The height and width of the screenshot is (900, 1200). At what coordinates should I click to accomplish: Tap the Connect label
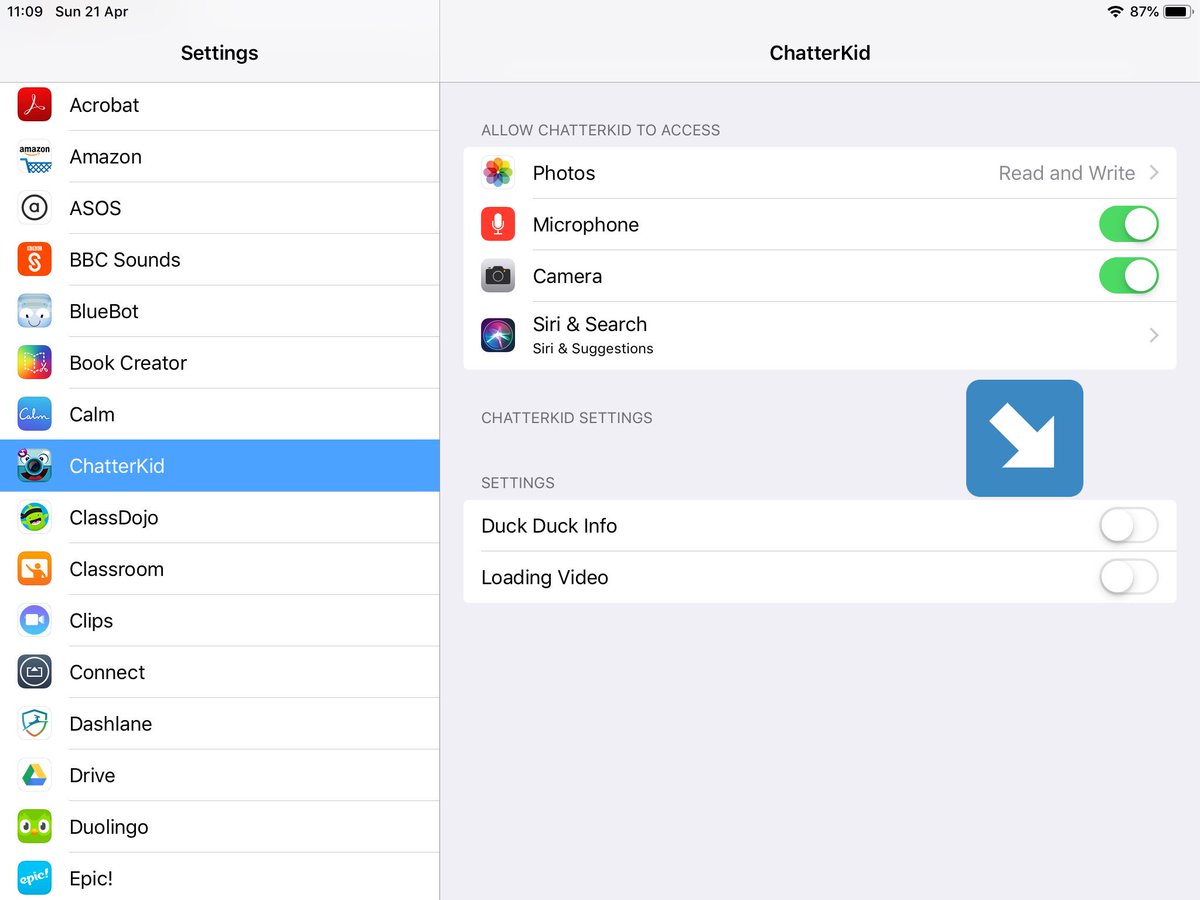tap(107, 672)
